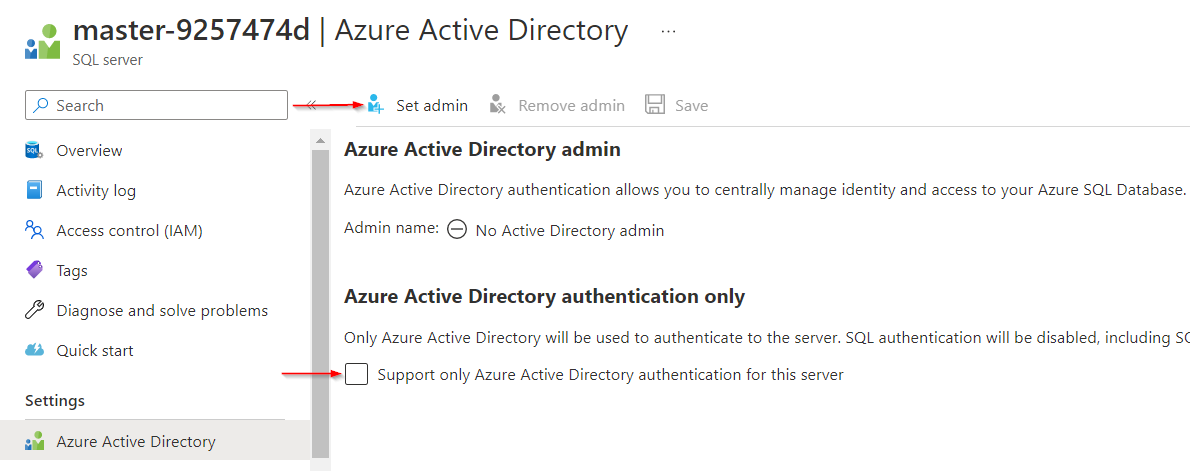
Task: Enable Support only Azure AD authentication checkbox
Action: click(357, 374)
